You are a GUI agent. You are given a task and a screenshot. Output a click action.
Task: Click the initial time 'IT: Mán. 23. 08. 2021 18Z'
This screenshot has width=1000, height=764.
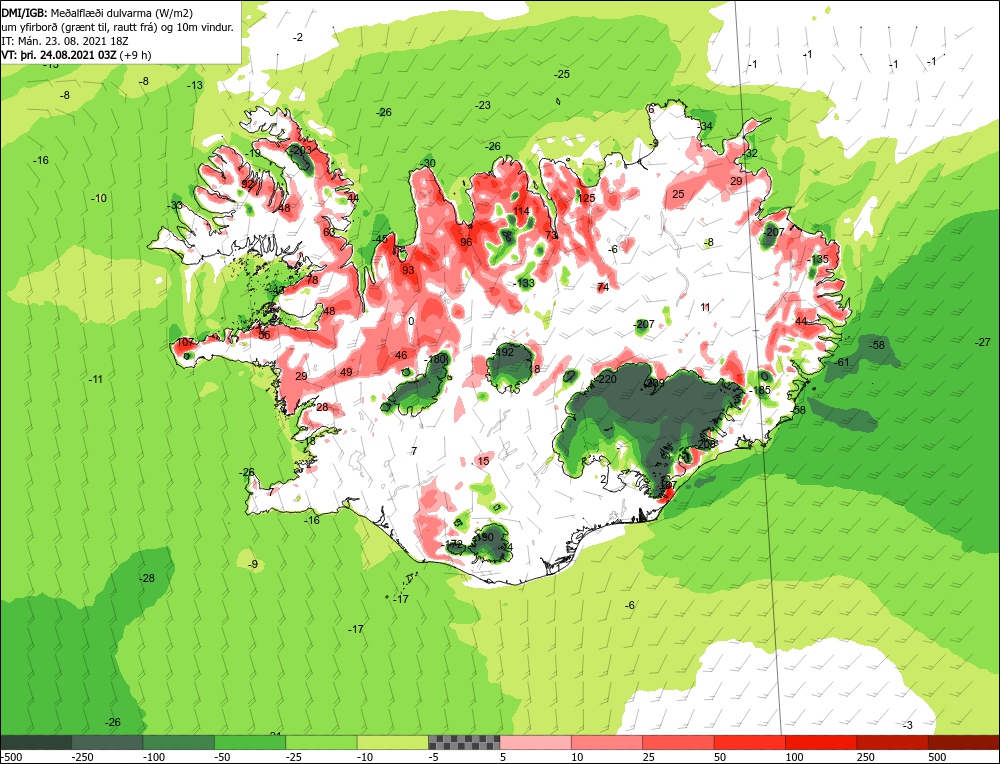point(65,41)
